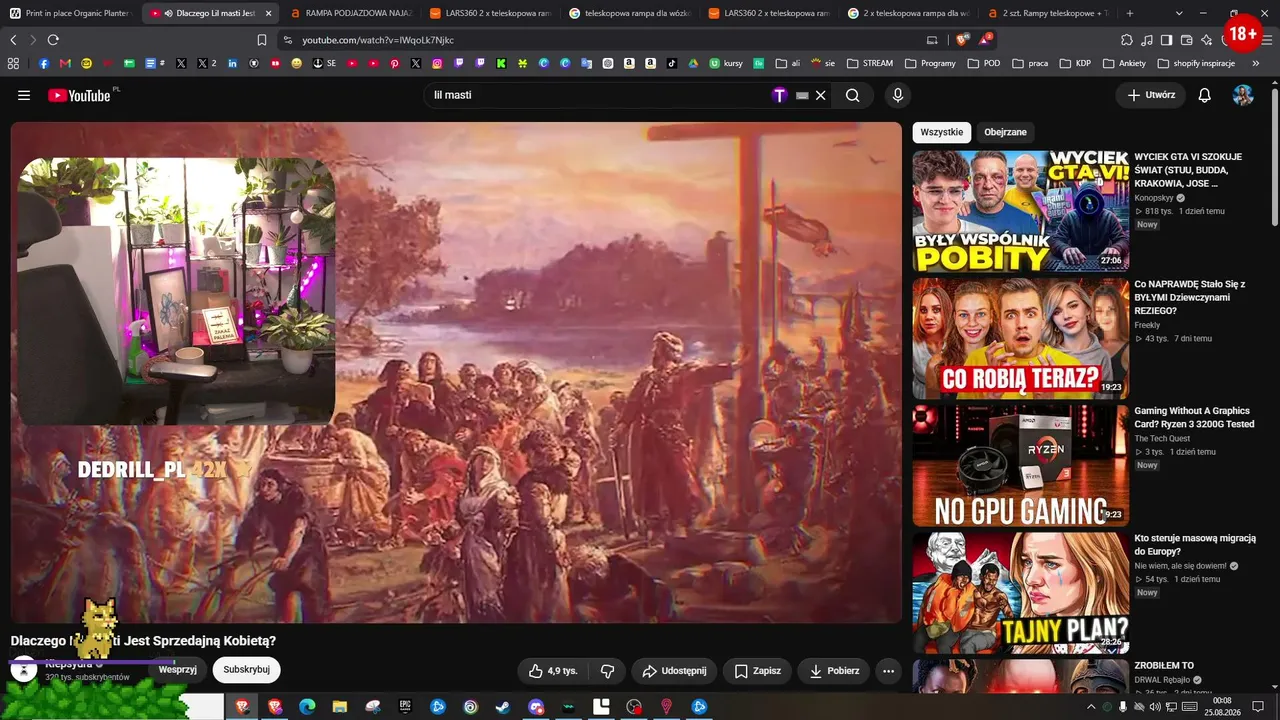Expand the POD bookmarks folder

(x=984, y=63)
